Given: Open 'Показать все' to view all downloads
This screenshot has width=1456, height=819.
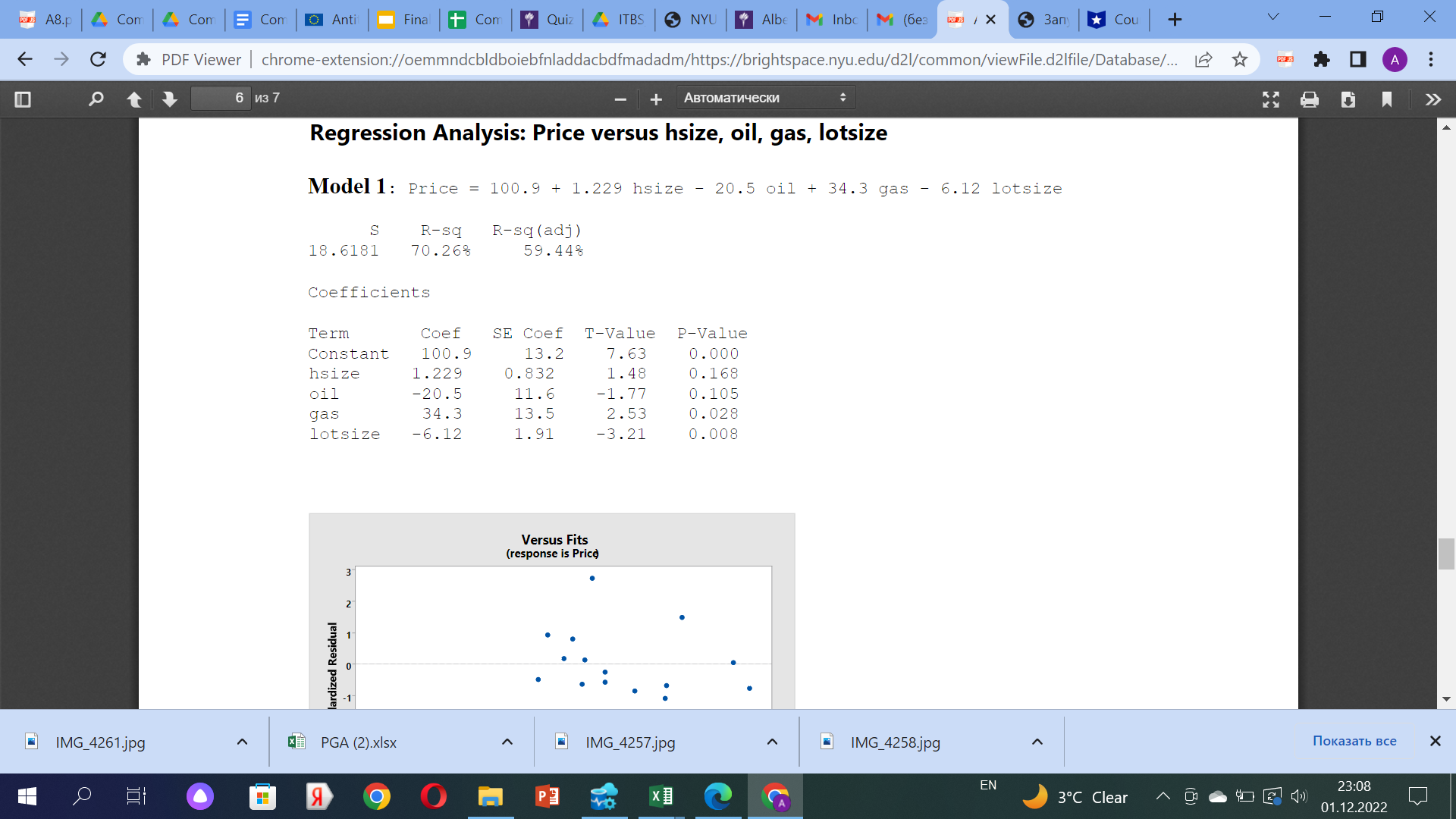Looking at the screenshot, I should coord(1354,741).
